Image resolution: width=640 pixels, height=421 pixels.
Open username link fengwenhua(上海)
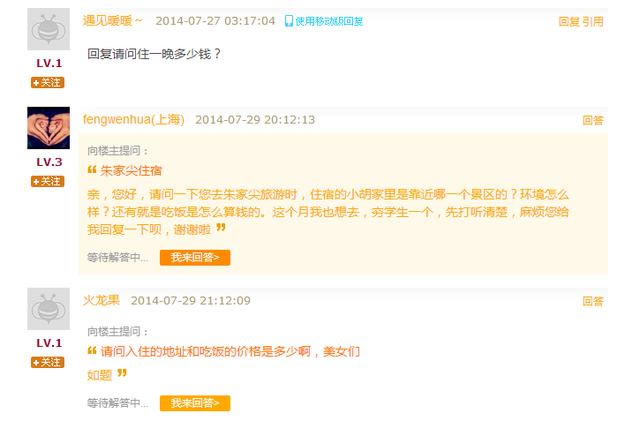(133, 120)
